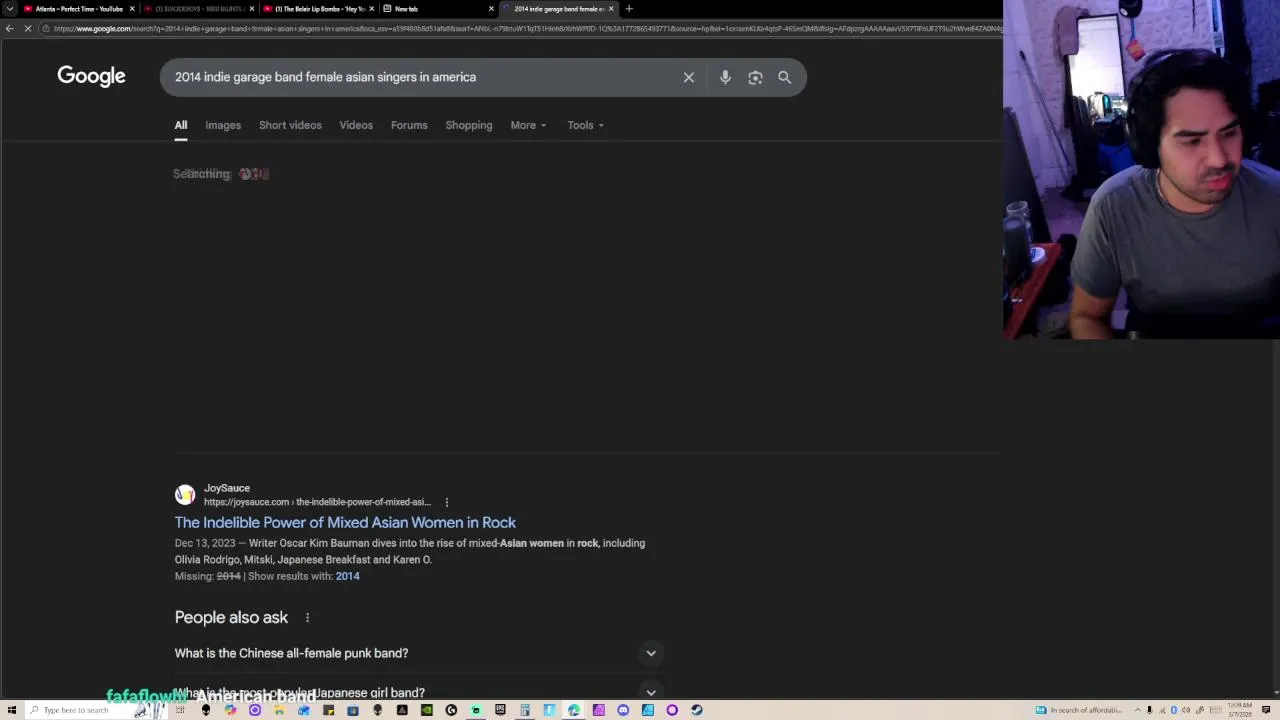Open Discord from the taskbar

click(x=623, y=710)
